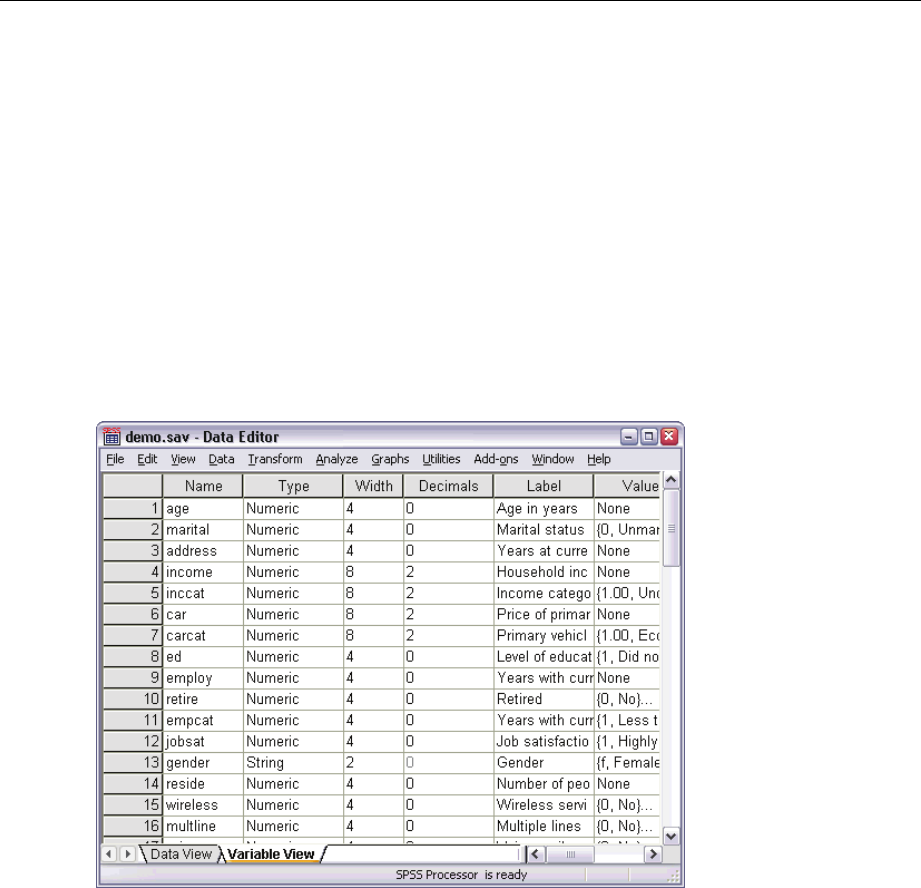The width and height of the screenshot is (921, 888).
Task: Click the Values column header
Action: 627,486
